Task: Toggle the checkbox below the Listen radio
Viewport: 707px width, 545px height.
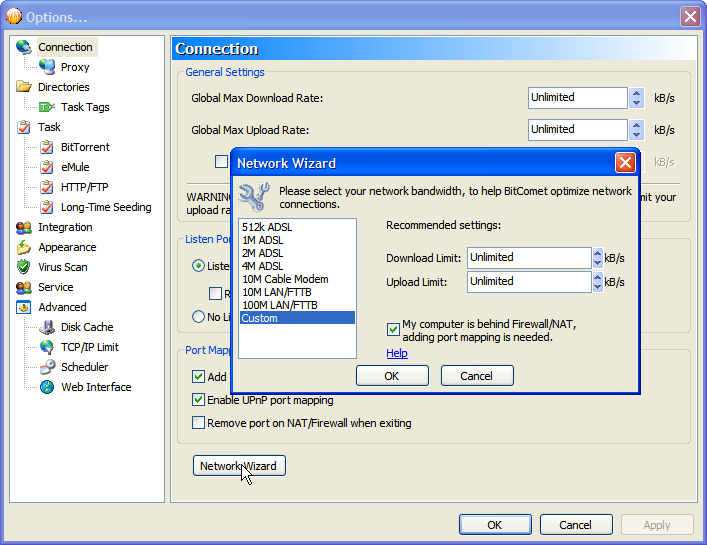Action: (x=216, y=293)
